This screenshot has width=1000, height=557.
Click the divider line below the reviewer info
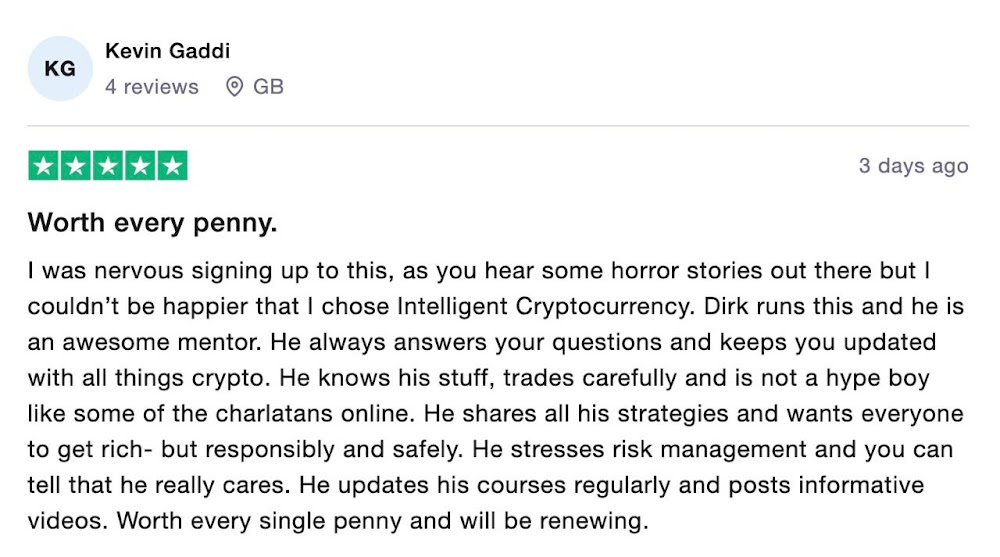tap(498, 126)
